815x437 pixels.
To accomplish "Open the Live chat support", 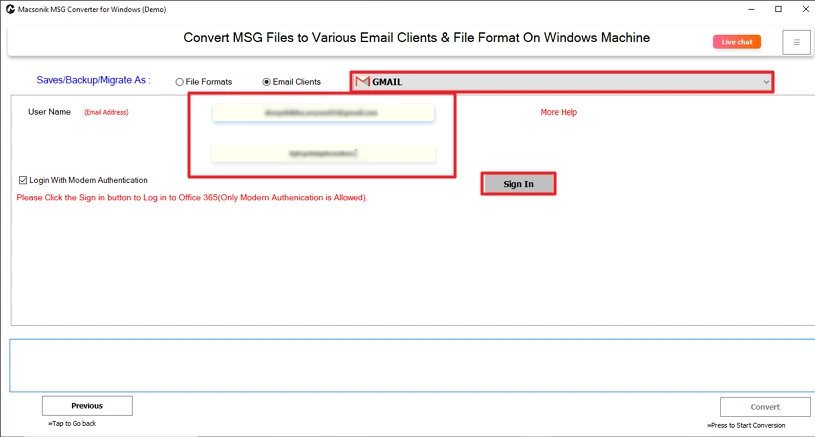I will (737, 42).
